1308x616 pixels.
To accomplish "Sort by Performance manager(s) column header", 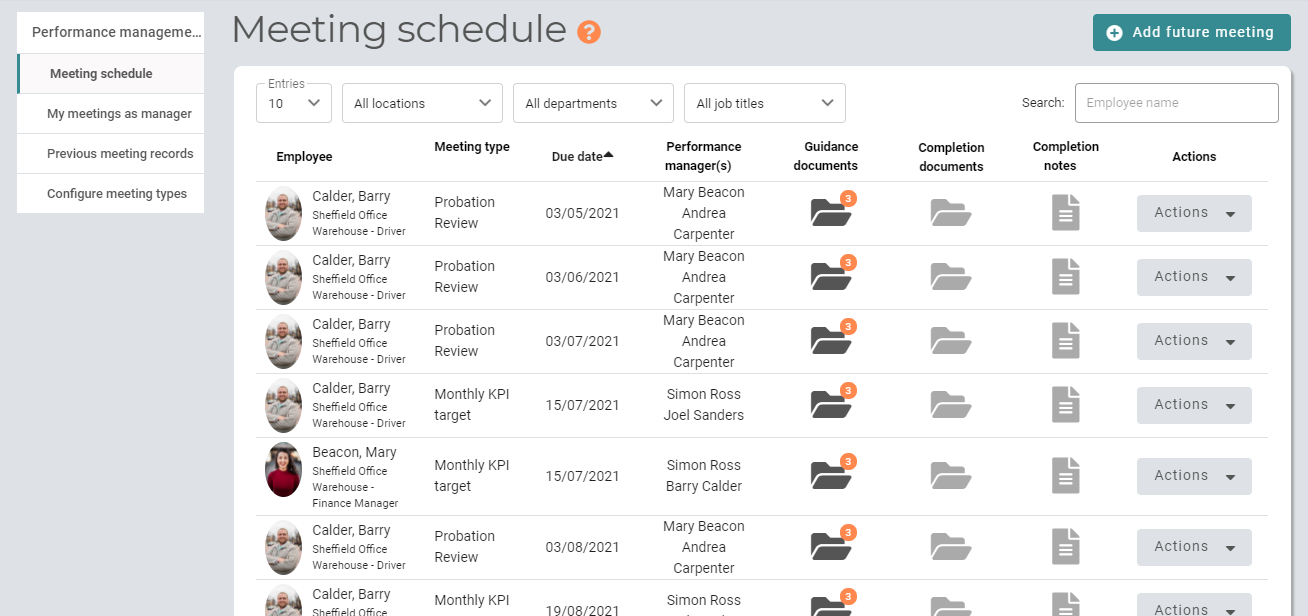I will [x=704, y=156].
